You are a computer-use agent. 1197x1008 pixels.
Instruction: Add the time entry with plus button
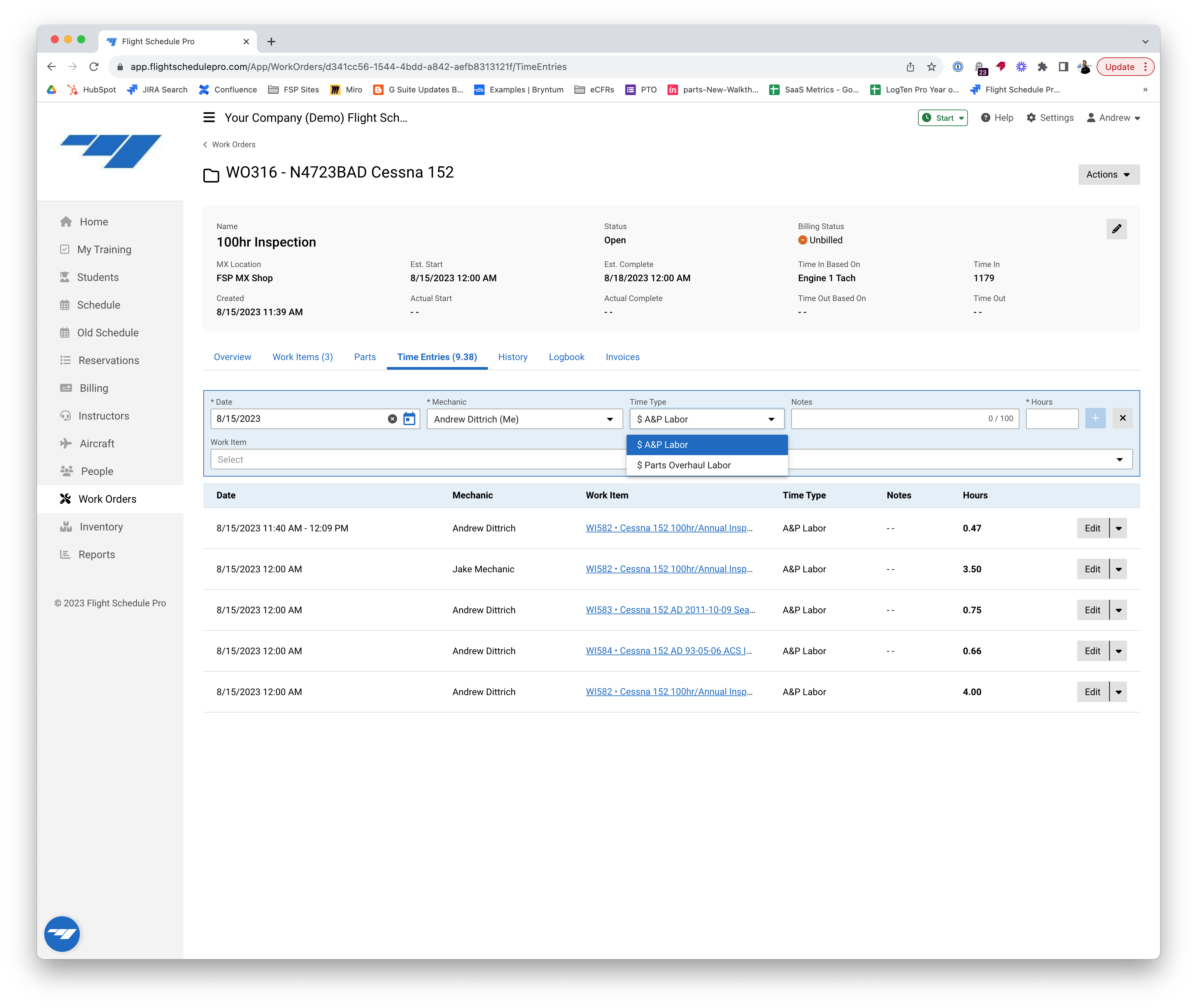tap(1095, 418)
